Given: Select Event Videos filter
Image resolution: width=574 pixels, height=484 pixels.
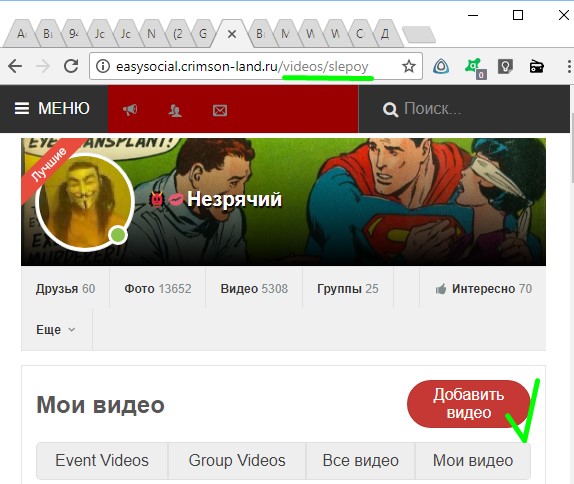Looking at the screenshot, I should click(102, 461).
